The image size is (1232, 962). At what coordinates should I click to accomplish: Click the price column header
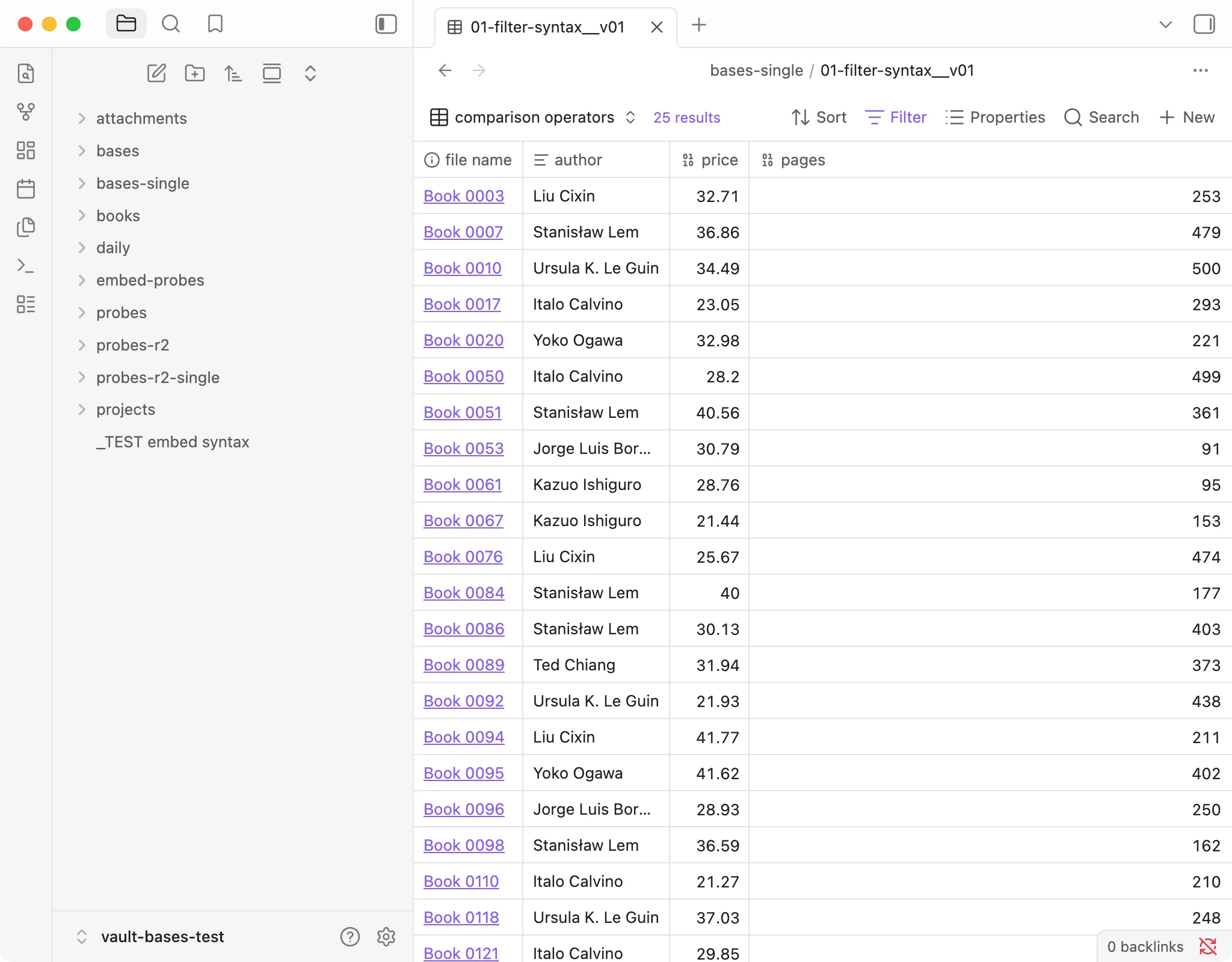click(x=709, y=160)
